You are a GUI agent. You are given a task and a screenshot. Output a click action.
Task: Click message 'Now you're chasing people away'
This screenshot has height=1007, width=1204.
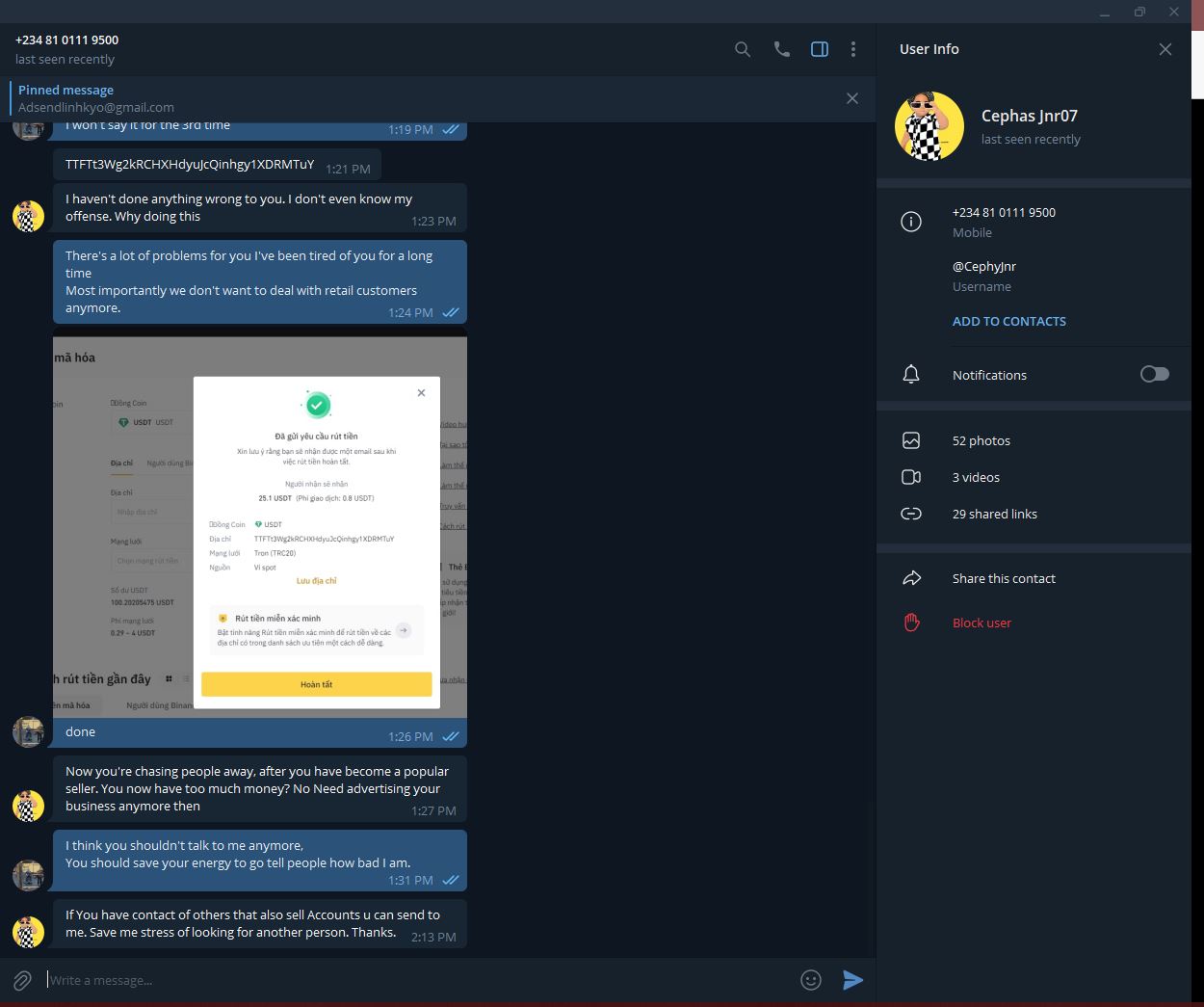pyautogui.click(x=260, y=789)
